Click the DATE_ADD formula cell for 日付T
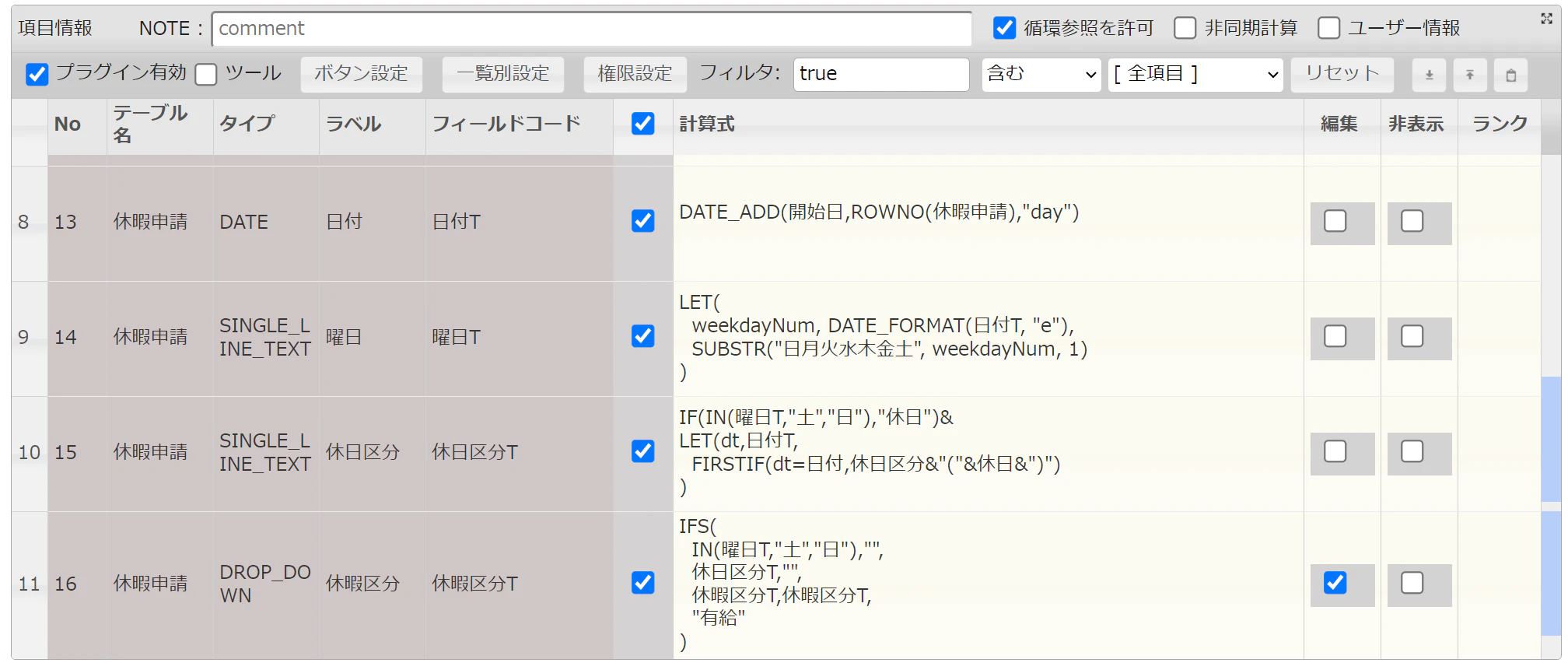The height and width of the screenshot is (670, 1568). 988,223
